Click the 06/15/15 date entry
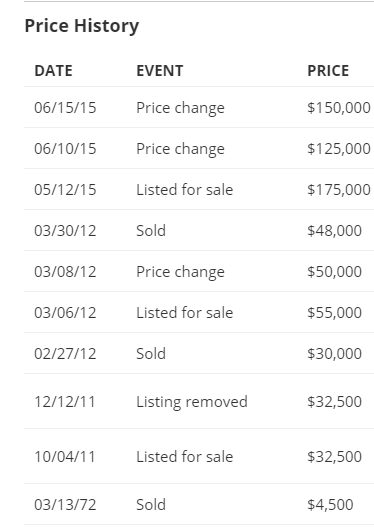The height and width of the screenshot is (528, 374). click(65, 108)
